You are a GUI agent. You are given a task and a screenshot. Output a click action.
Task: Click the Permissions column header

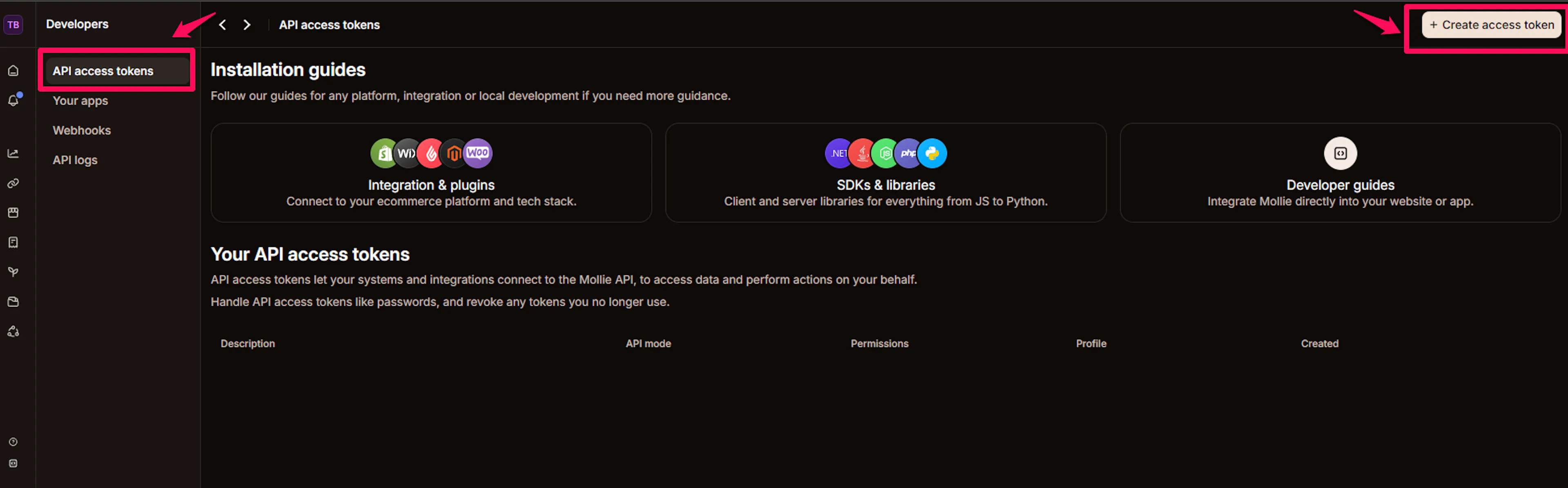[x=880, y=344]
